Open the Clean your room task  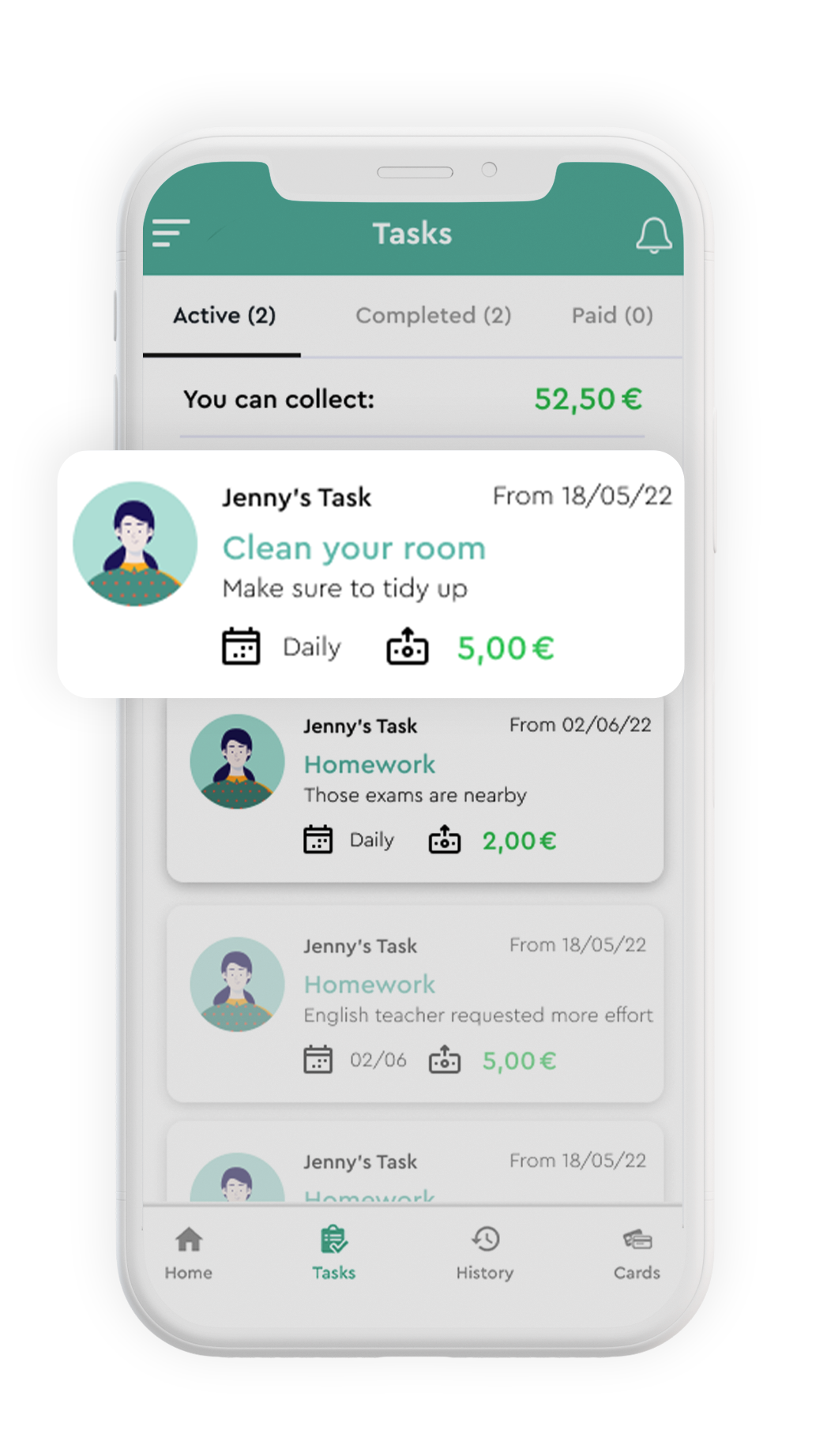pyautogui.click(x=370, y=574)
